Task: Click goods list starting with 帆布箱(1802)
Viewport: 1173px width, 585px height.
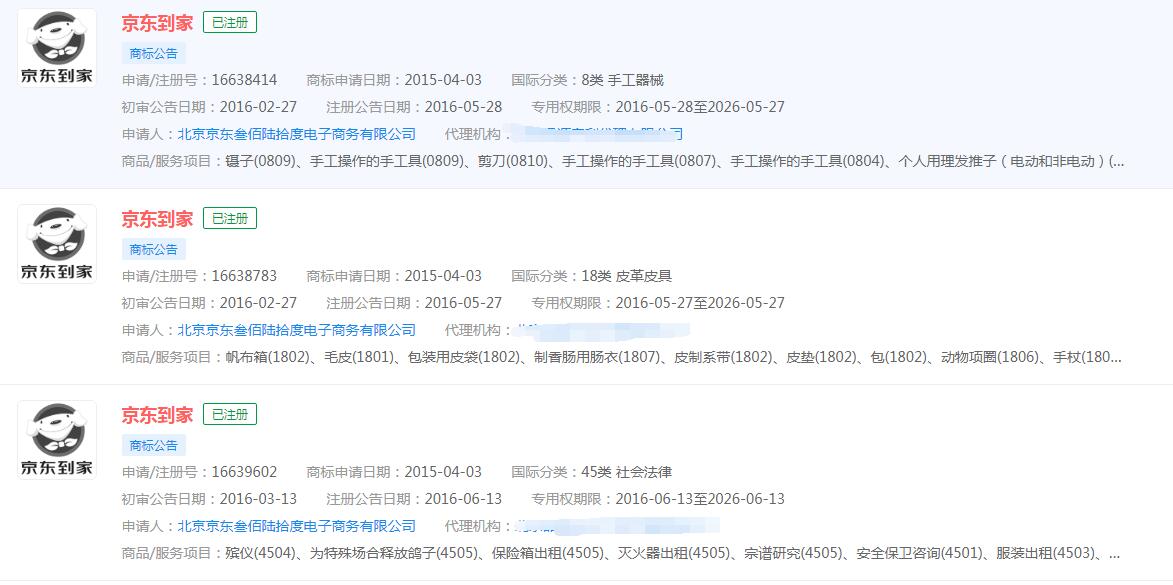Action: (x=673, y=358)
